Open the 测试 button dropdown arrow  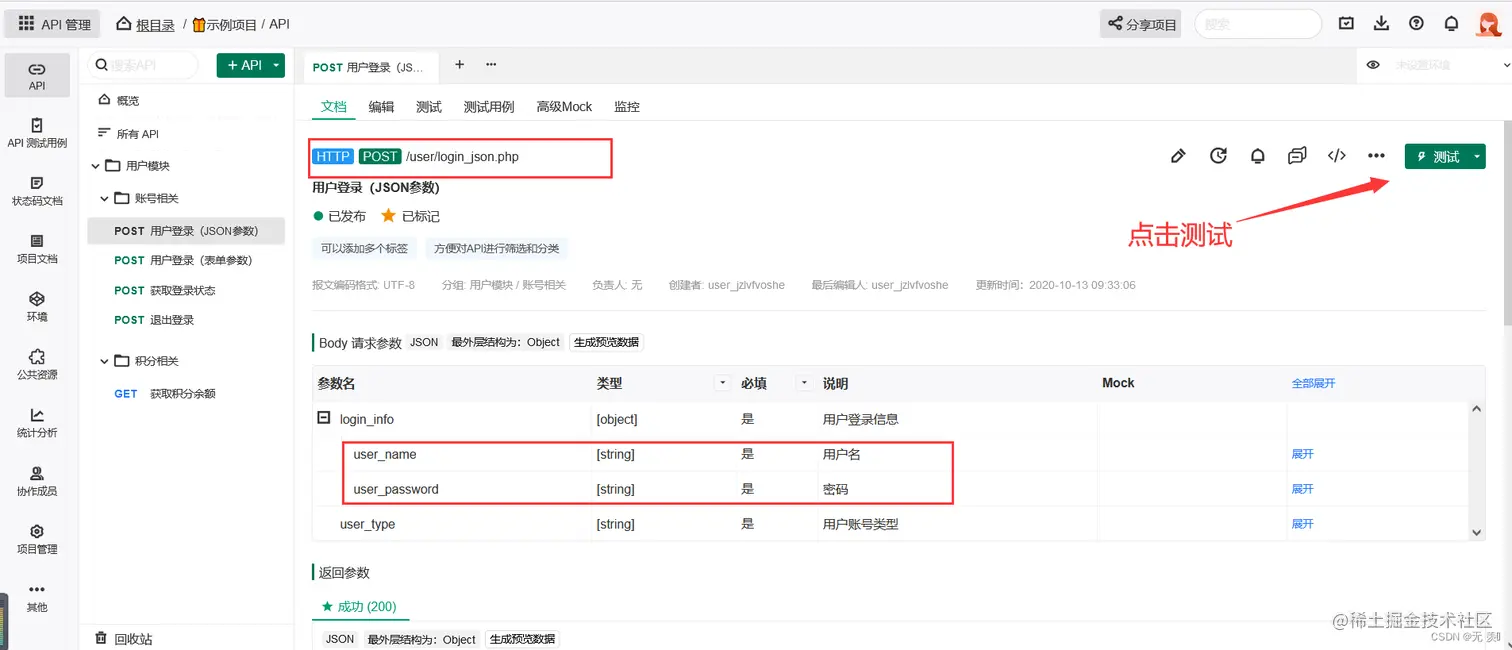1476,156
